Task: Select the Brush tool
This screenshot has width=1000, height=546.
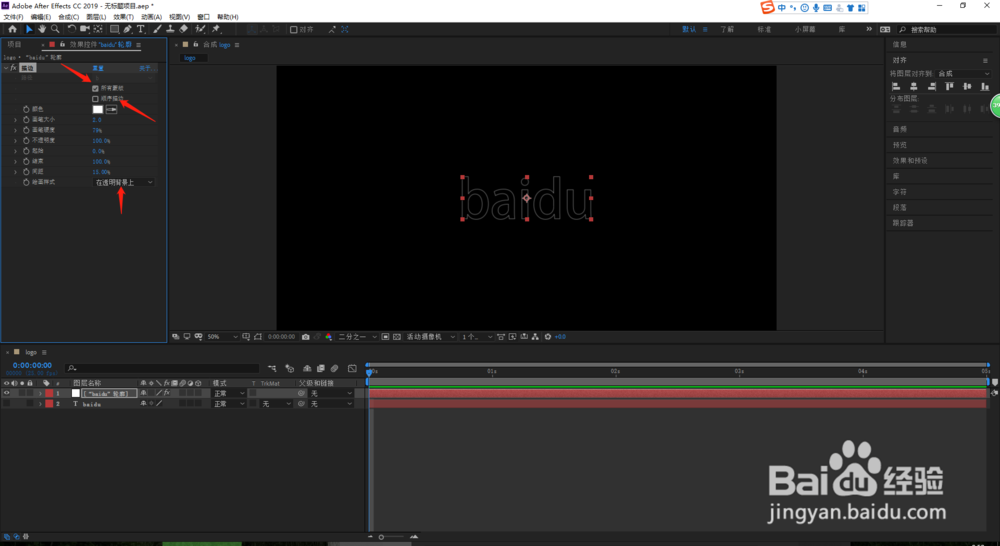Action: [157, 29]
